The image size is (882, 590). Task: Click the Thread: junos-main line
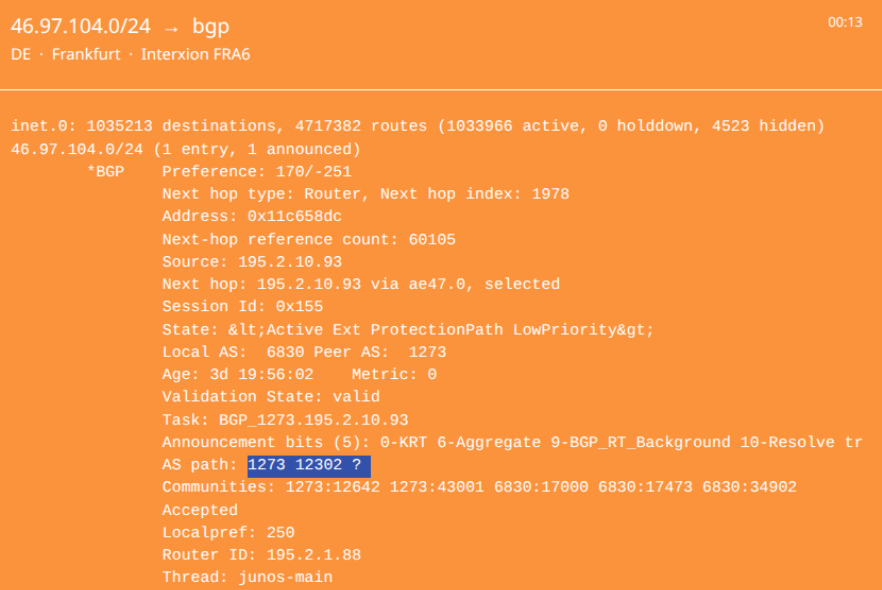[x=247, y=577]
